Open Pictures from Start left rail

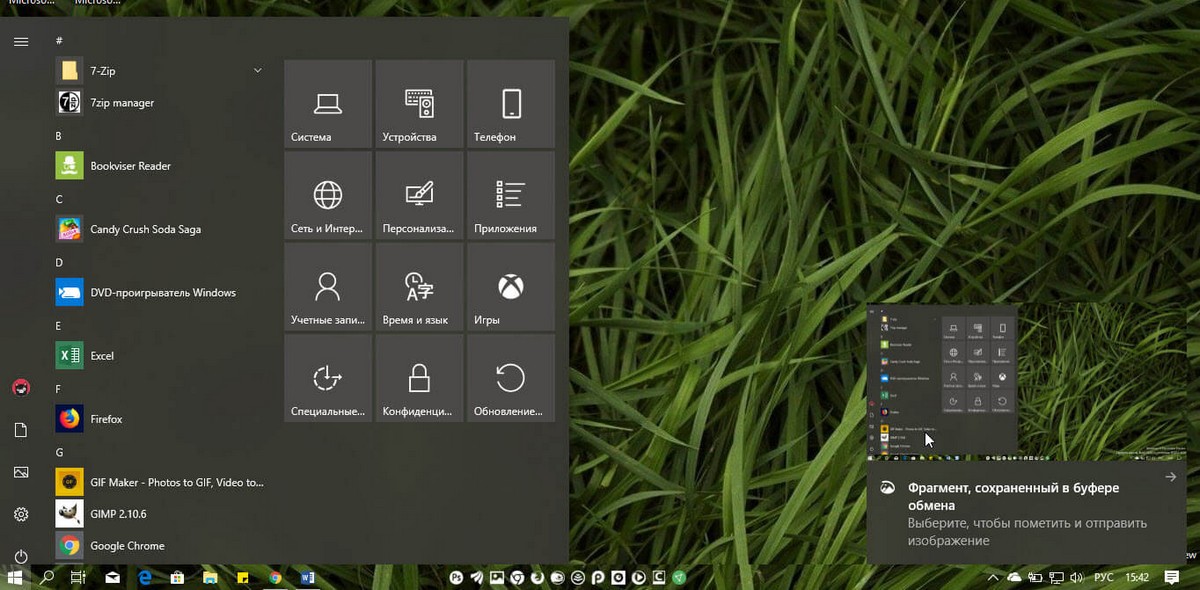[x=20, y=472]
